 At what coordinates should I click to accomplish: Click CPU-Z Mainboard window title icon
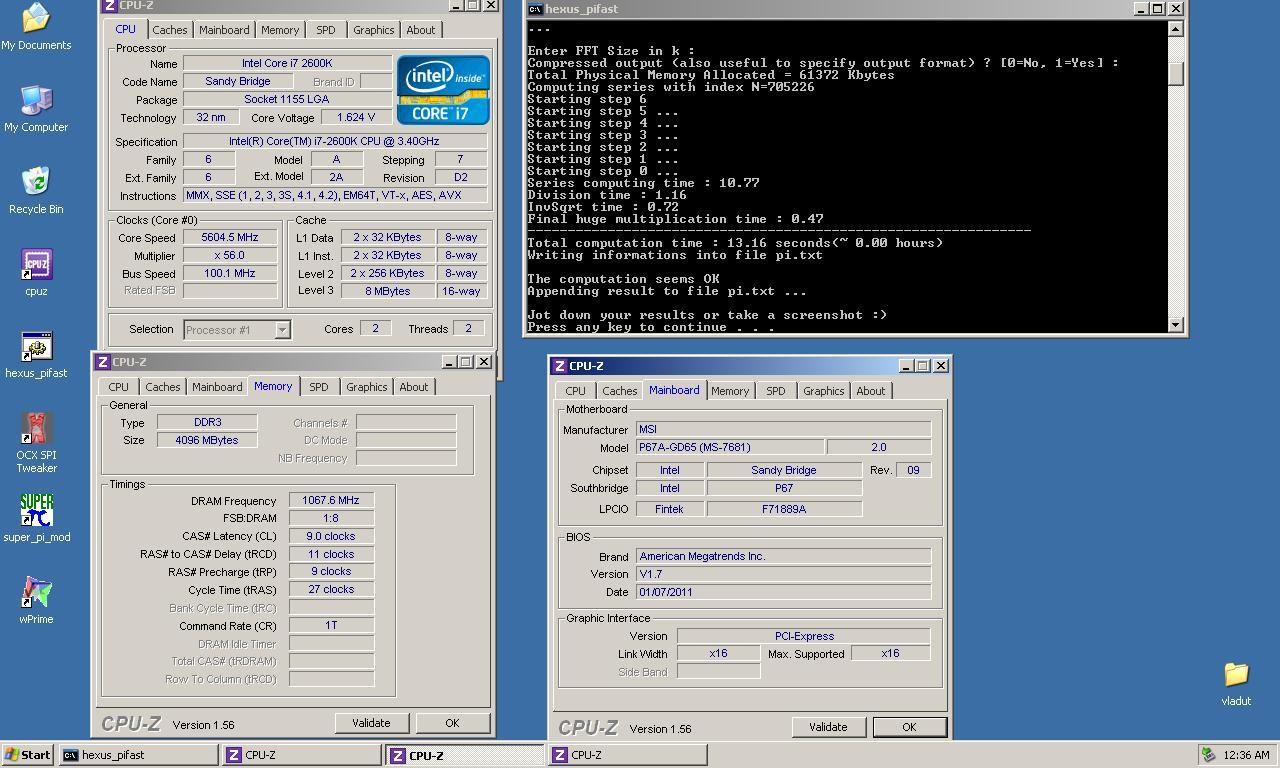click(560, 366)
